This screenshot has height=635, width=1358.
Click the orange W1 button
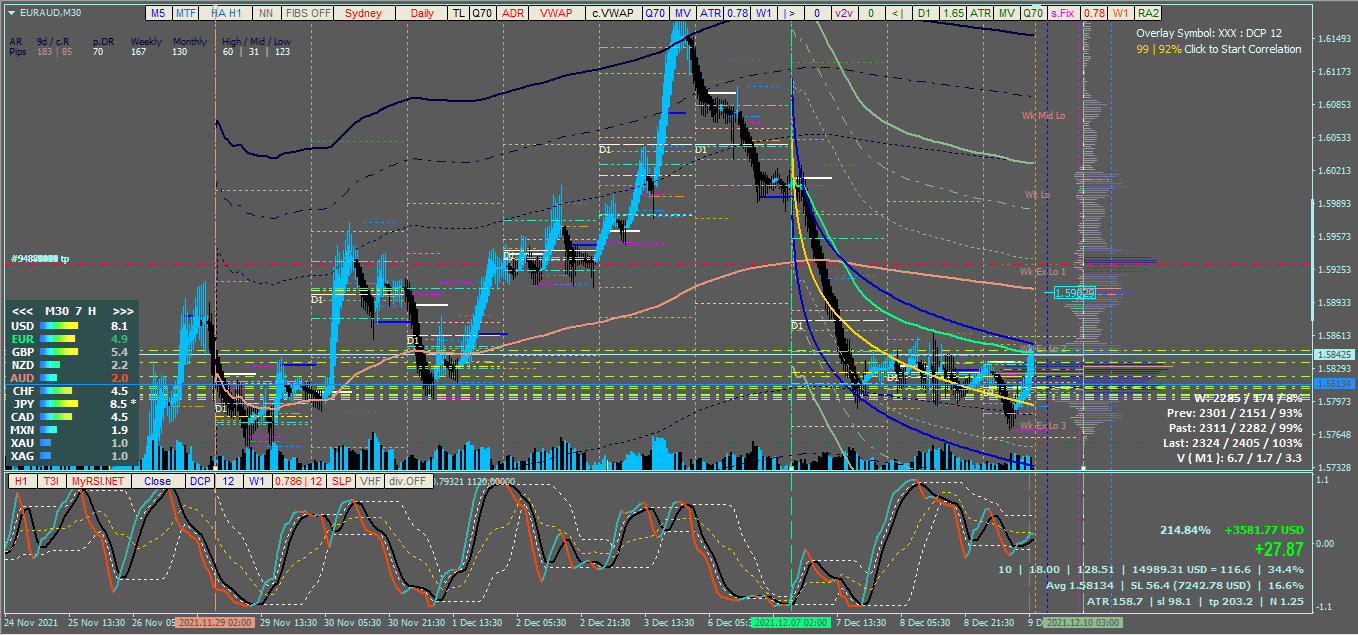click(x=1121, y=13)
